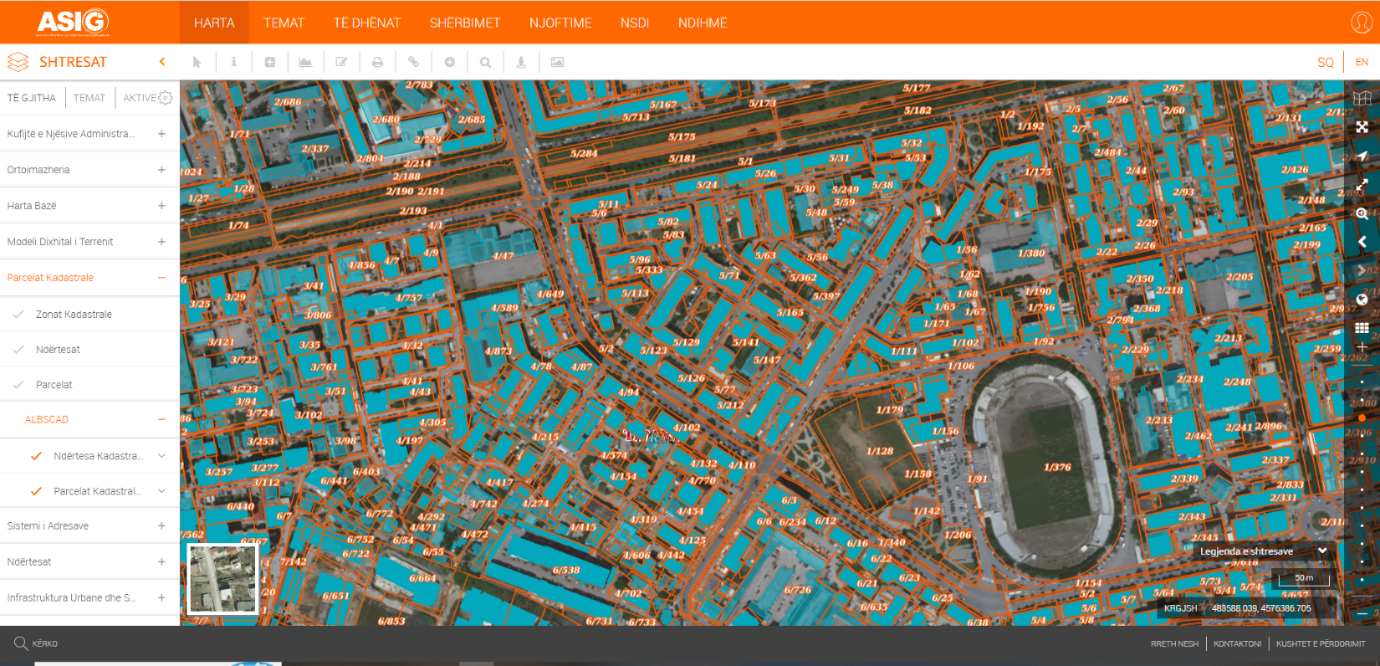Switch language to EN
1380x666 pixels.
click(x=1361, y=62)
